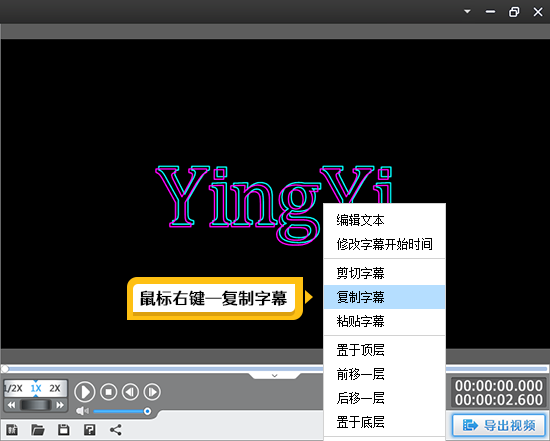Image resolution: width=550 pixels, height=441 pixels.
Task: Minimize the window
Action: [x=490, y=12]
